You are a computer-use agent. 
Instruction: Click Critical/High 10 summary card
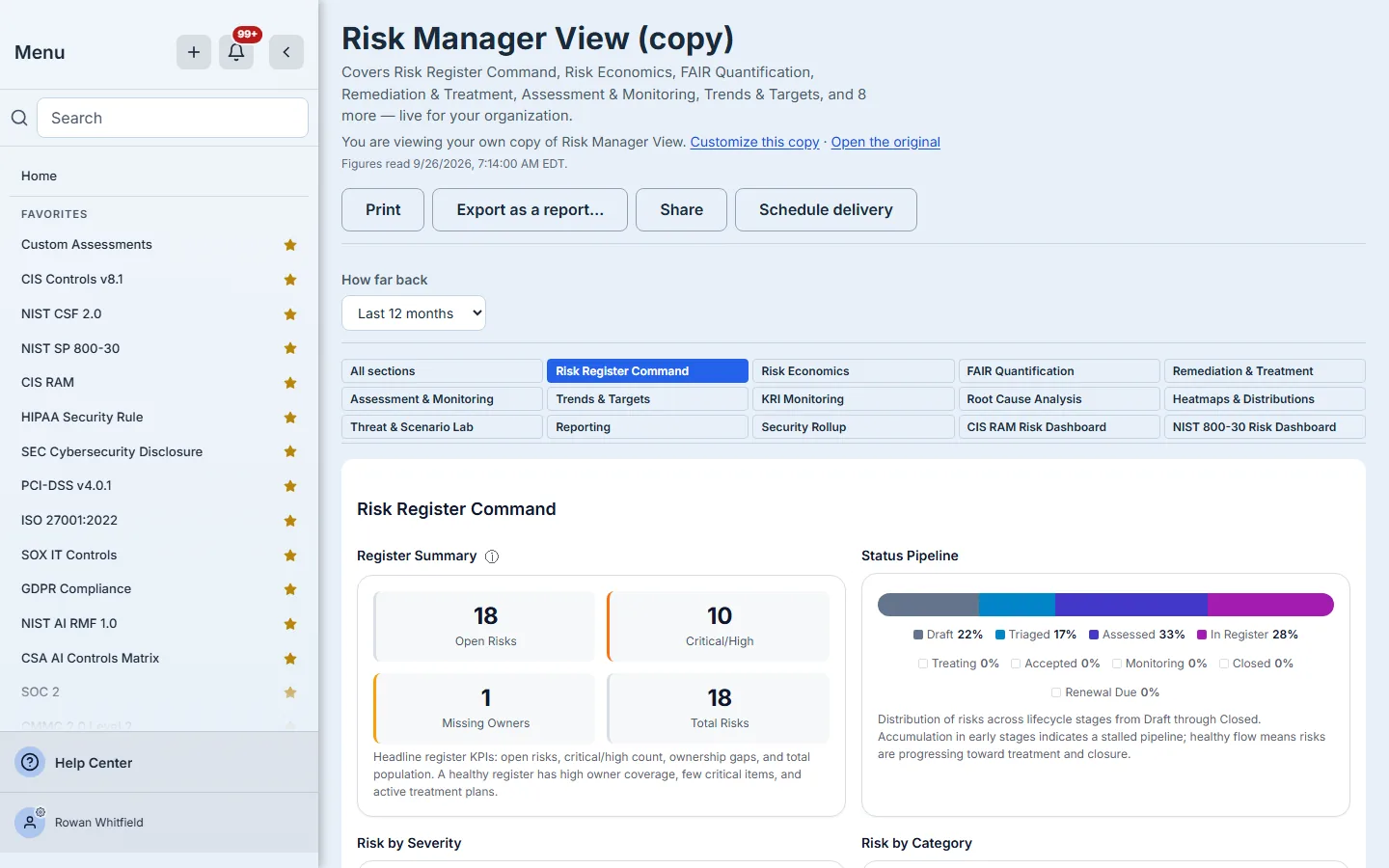click(x=719, y=626)
